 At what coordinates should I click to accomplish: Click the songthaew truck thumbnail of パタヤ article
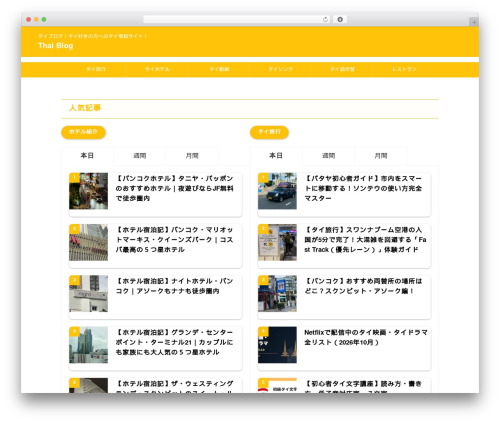click(277, 191)
